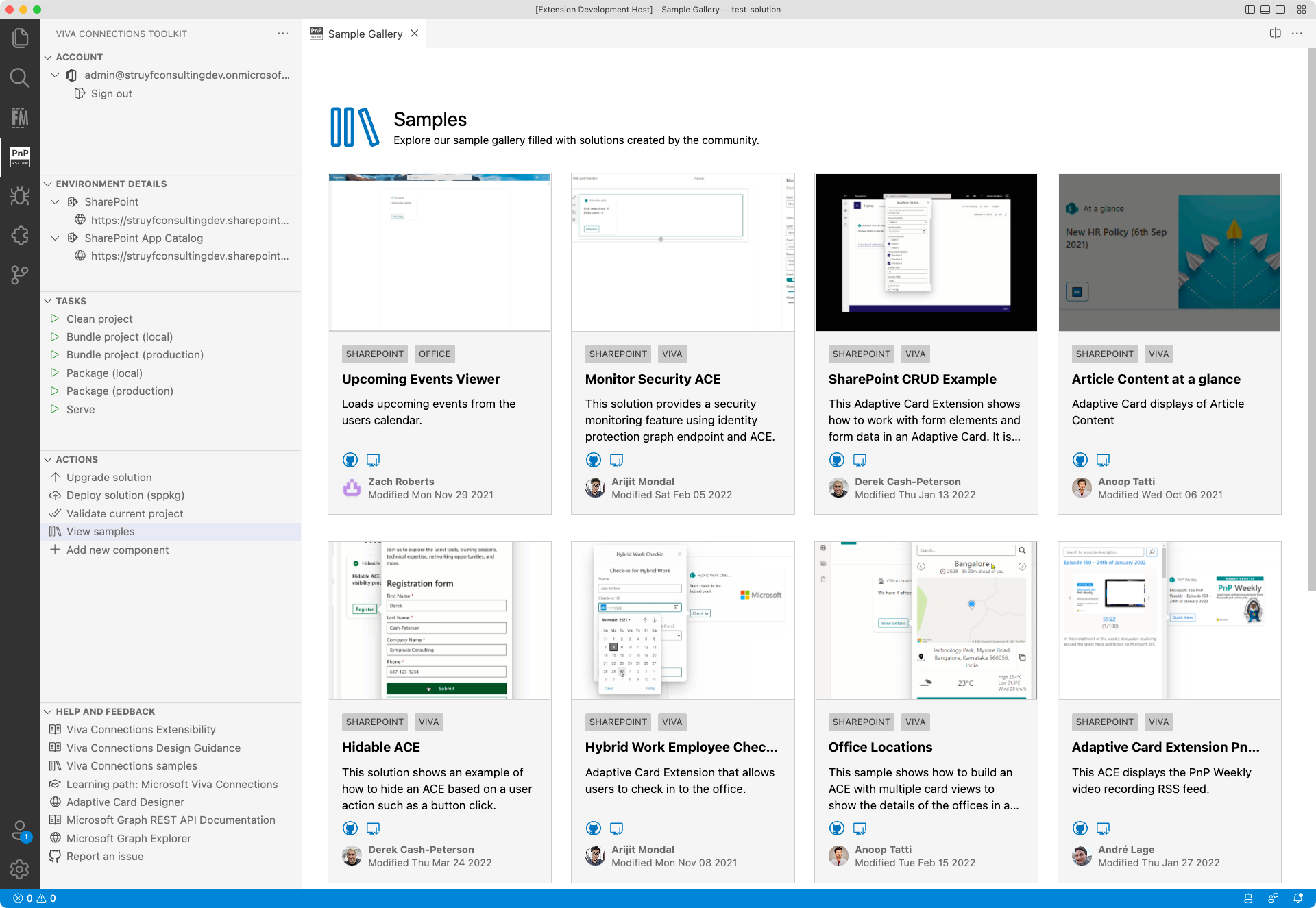Toggle the SharePoint App Catalog tree item
The height and width of the screenshot is (908, 1316).
[55, 238]
